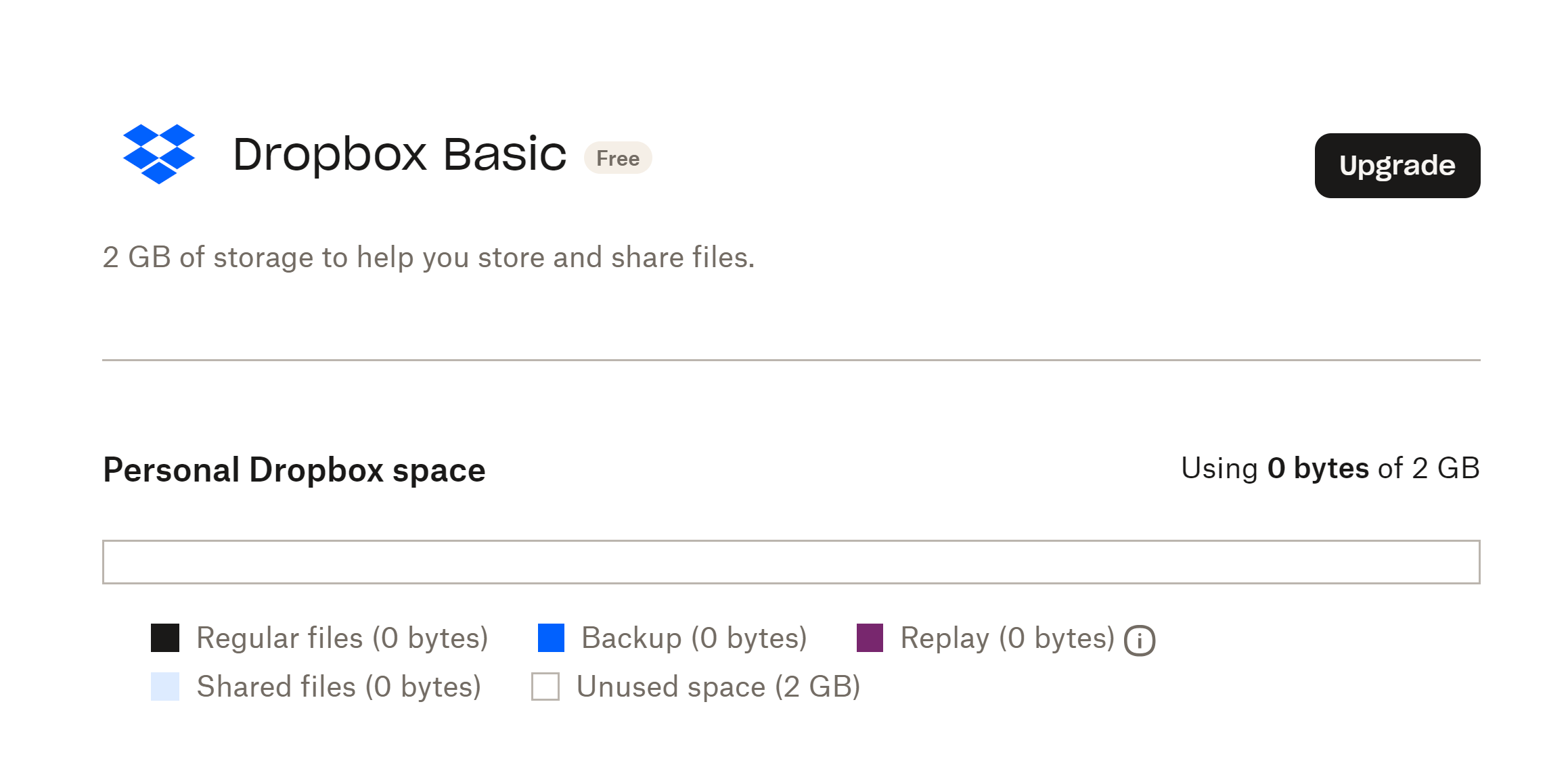Click the empty storage usage bar
1568x767 pixels.
click(790, 561)
